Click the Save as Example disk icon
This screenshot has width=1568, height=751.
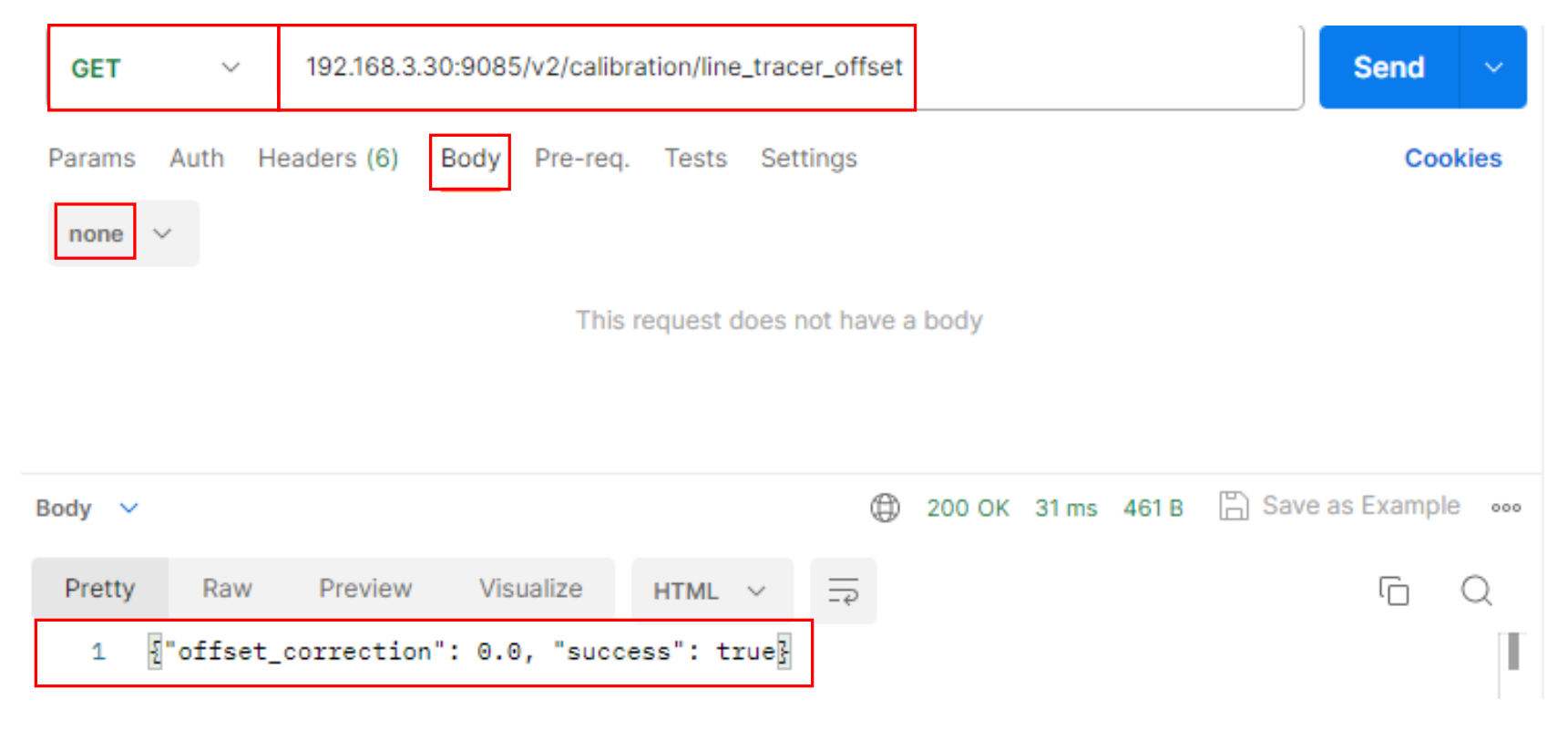point(1234,506)
